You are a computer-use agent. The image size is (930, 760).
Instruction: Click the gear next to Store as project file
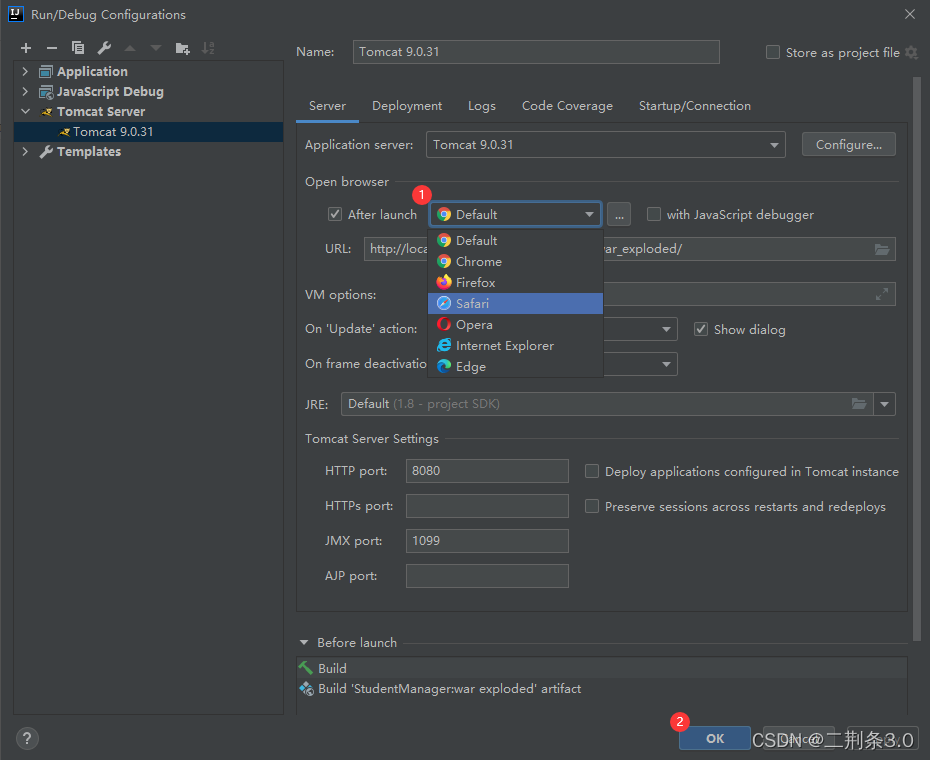(912, 53)
